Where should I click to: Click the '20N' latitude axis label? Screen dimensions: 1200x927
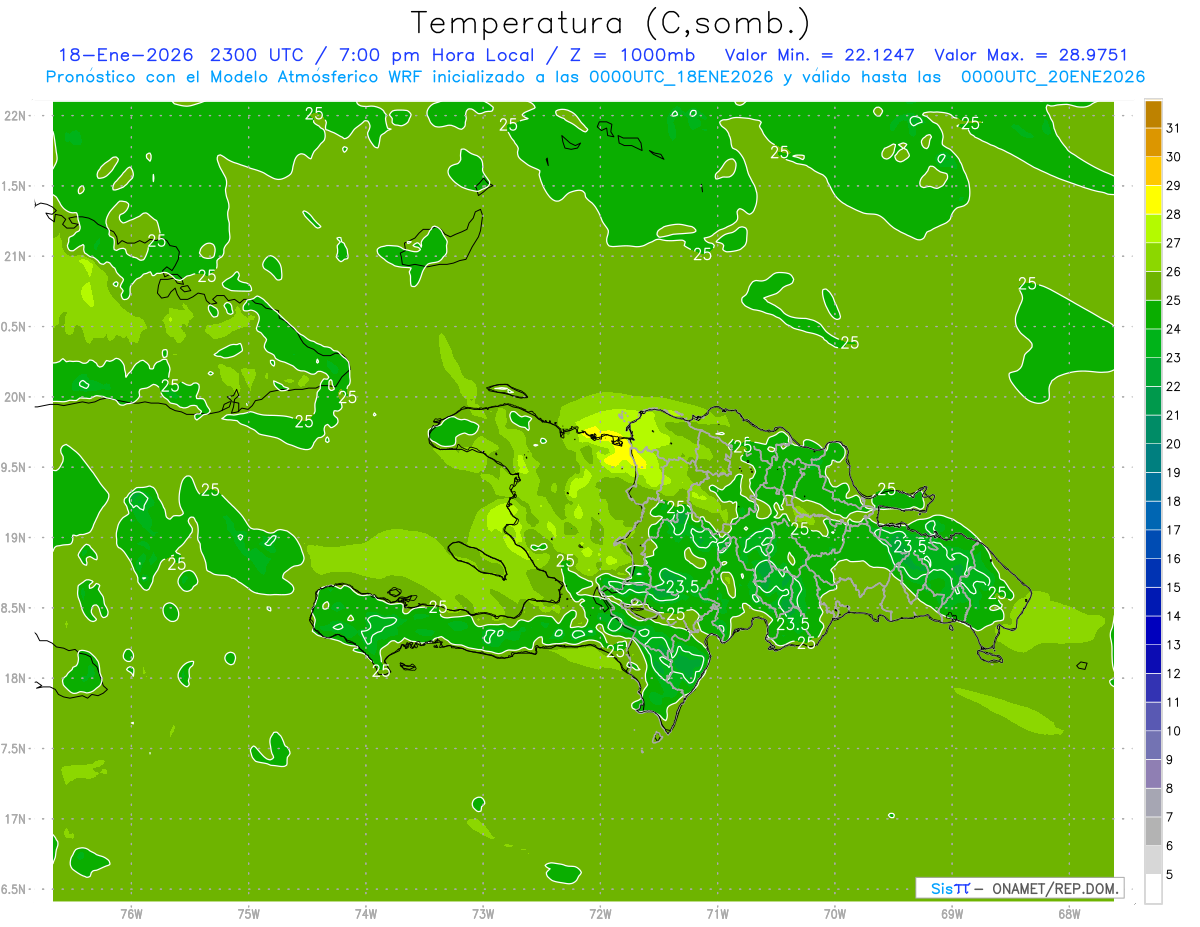click(x=15, y=397)
